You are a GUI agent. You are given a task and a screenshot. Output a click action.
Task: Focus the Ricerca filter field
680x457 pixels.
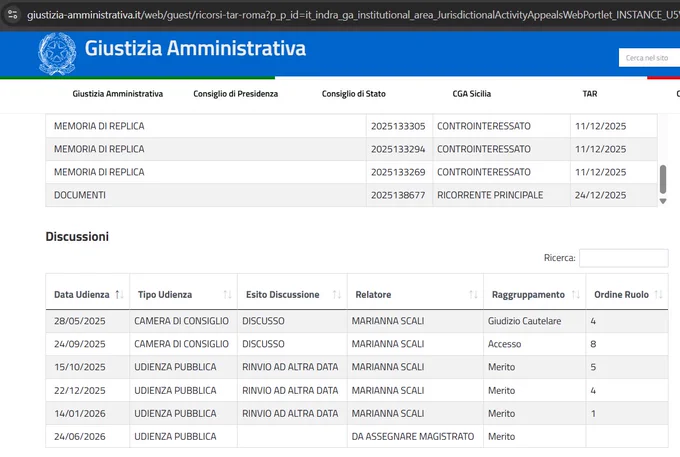pyautogui.click(x=624, y=258)
